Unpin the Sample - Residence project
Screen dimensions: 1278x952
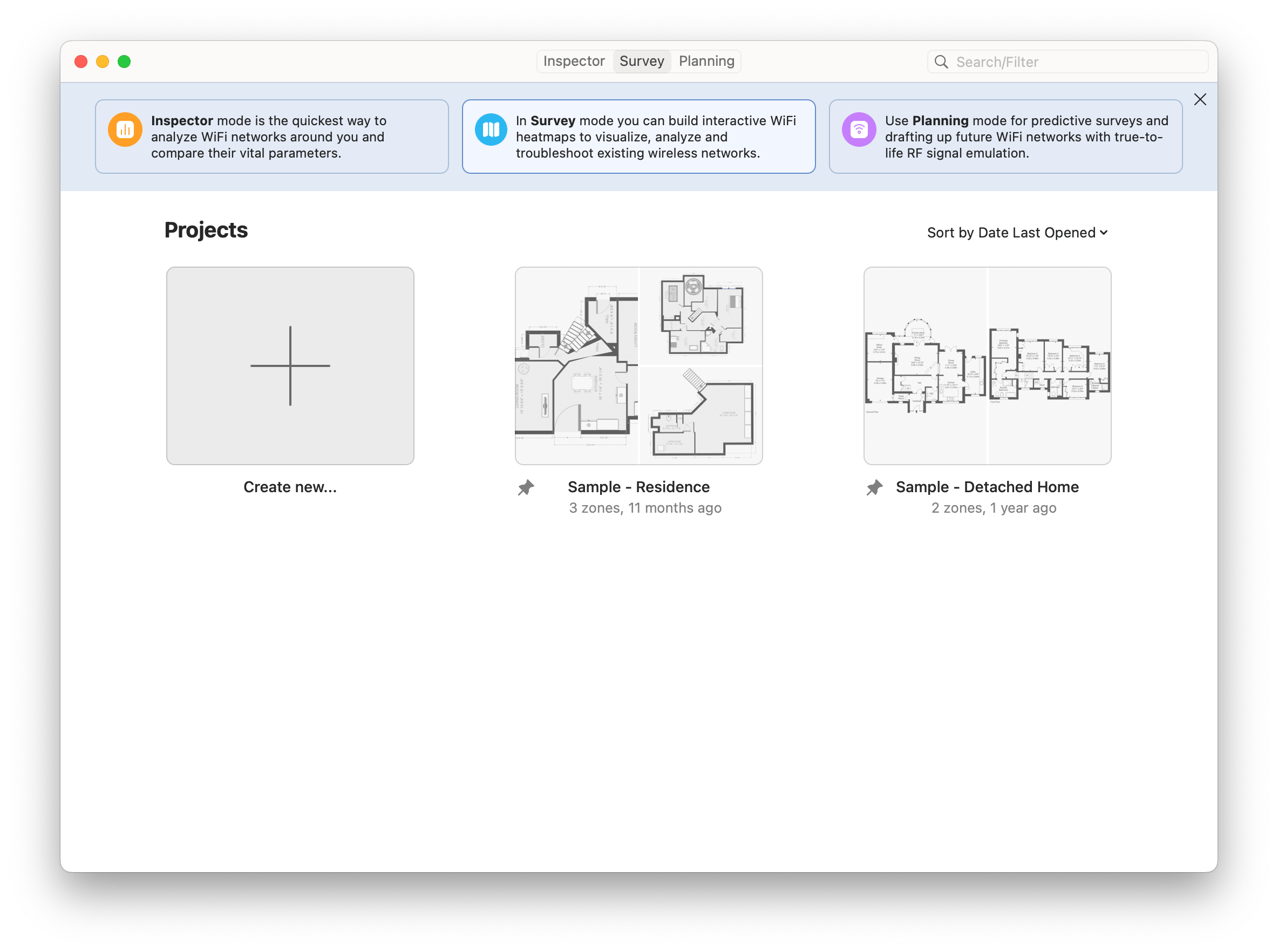click(526, 487)
